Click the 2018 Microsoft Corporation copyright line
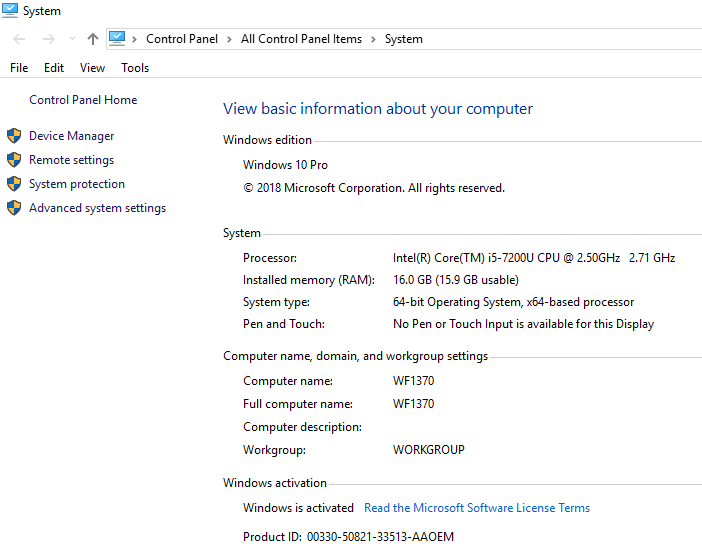This screenshot has width=702, height=551. tap(374, 188)
